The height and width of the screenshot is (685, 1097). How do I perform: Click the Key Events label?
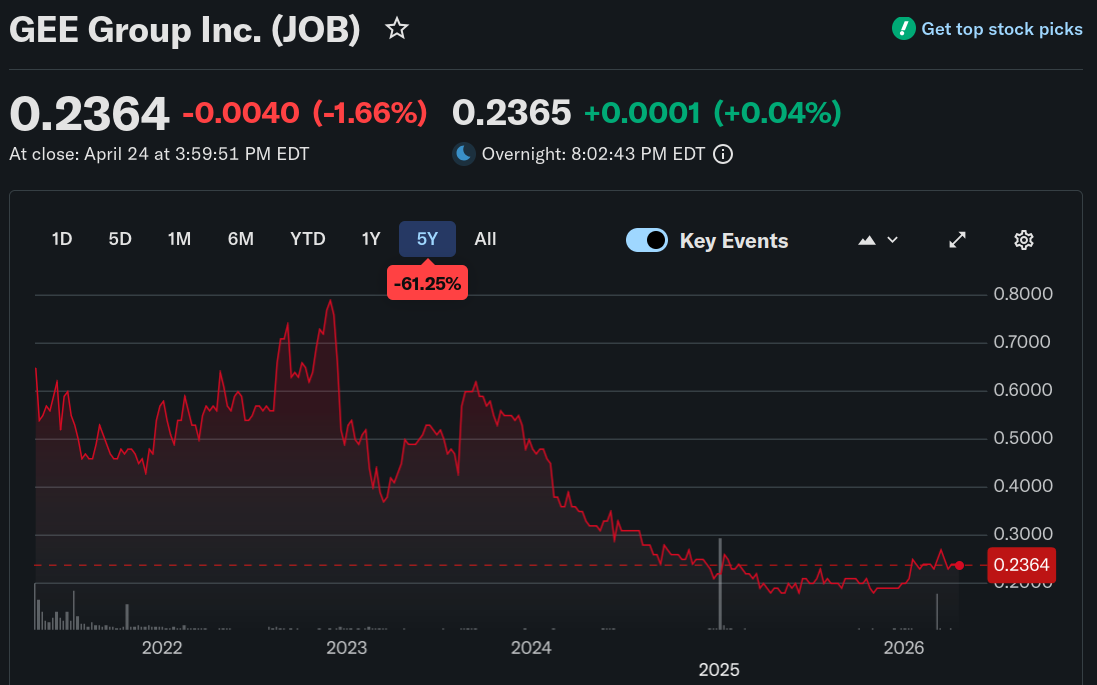[x=734, y=241]
